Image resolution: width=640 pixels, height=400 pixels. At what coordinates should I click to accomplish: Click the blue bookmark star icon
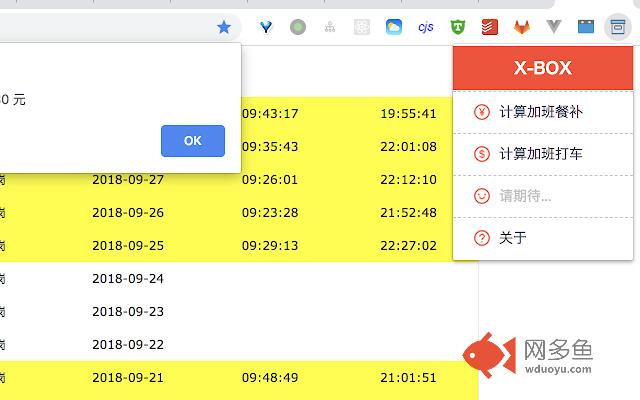coord(224,27)
